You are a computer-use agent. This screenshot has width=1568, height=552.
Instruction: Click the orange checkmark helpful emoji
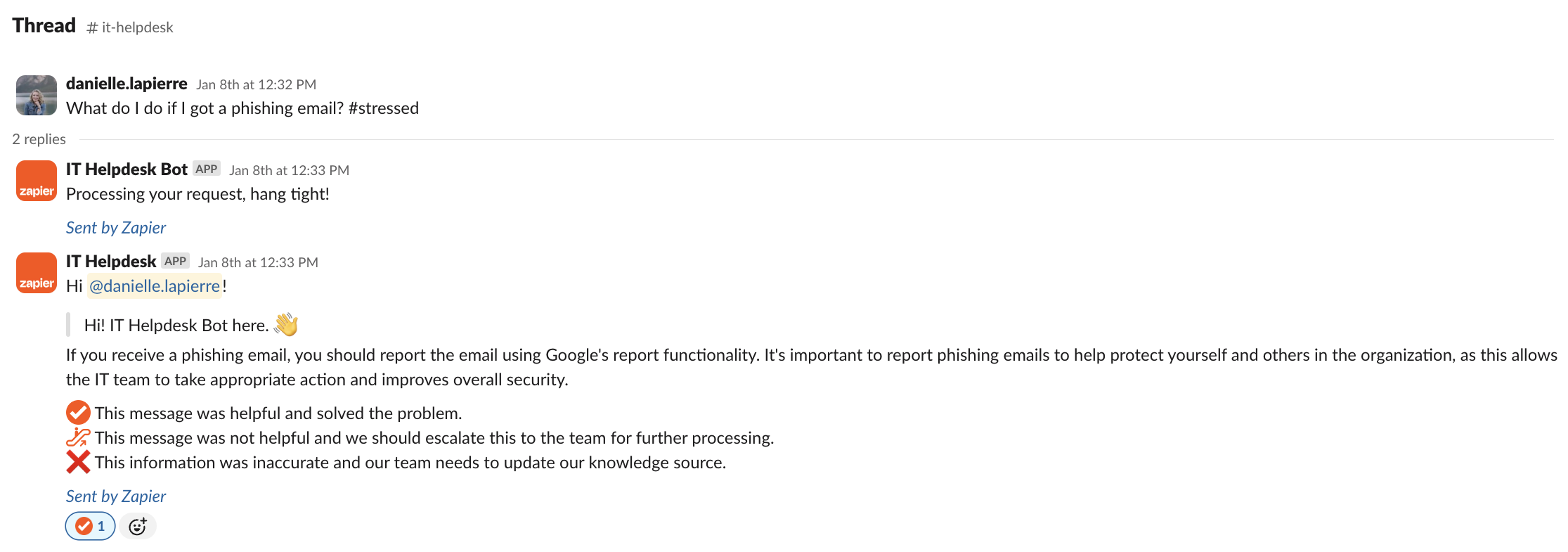coord(78,413)
